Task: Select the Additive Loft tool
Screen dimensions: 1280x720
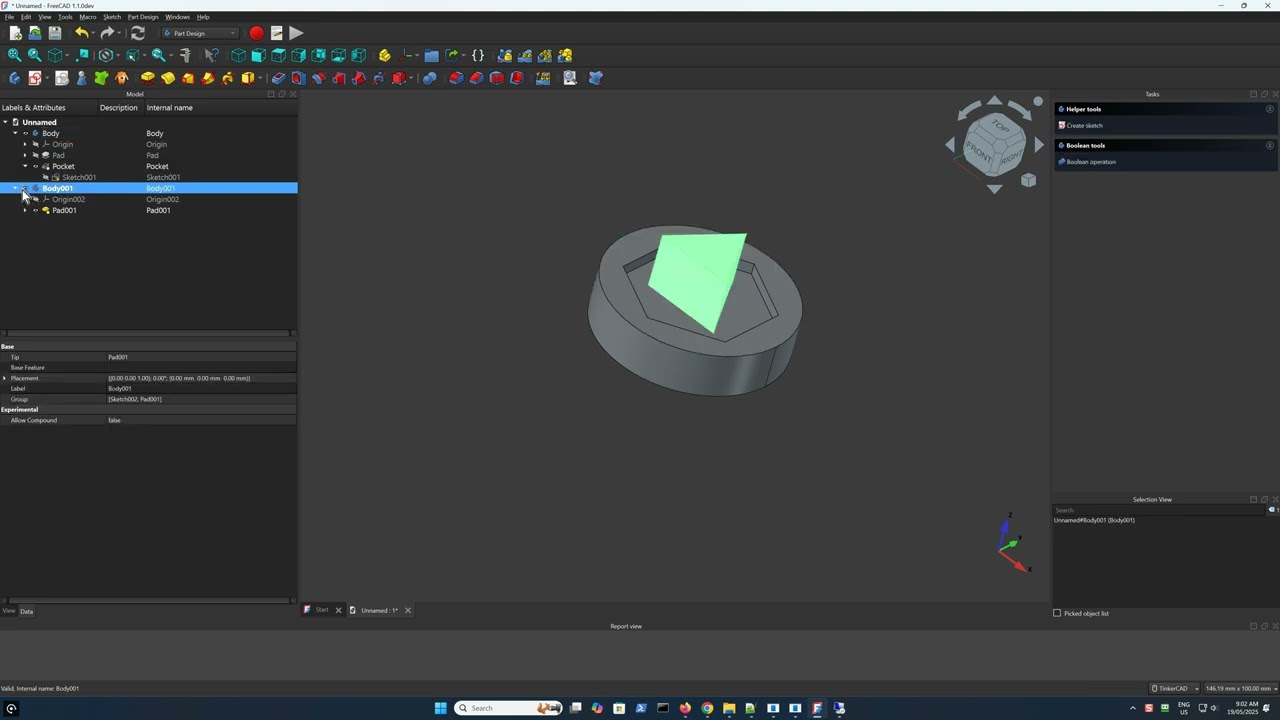Action: click(x=188, y=78)
